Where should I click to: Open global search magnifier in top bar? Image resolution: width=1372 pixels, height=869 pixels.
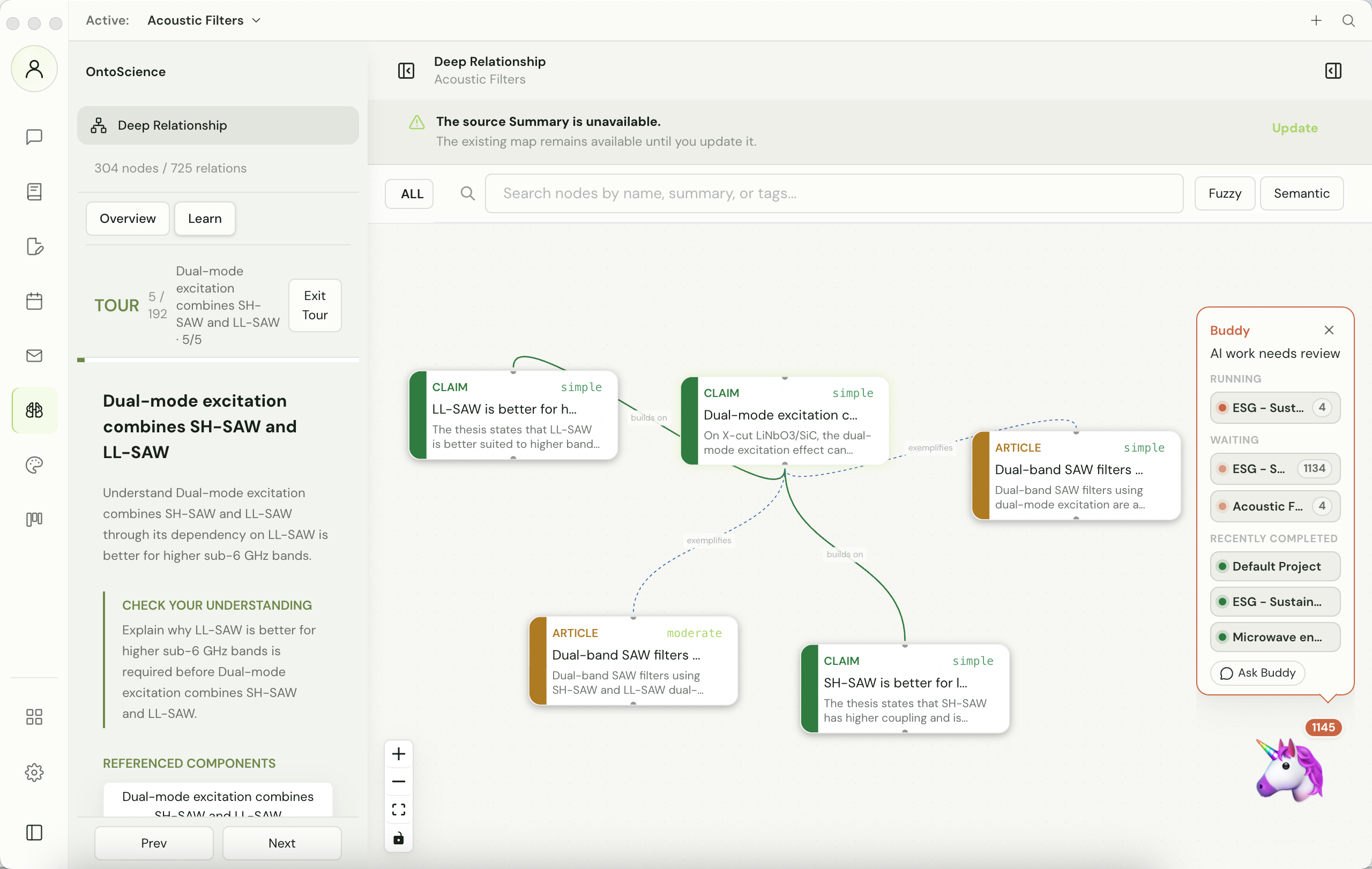point(1348,20)
